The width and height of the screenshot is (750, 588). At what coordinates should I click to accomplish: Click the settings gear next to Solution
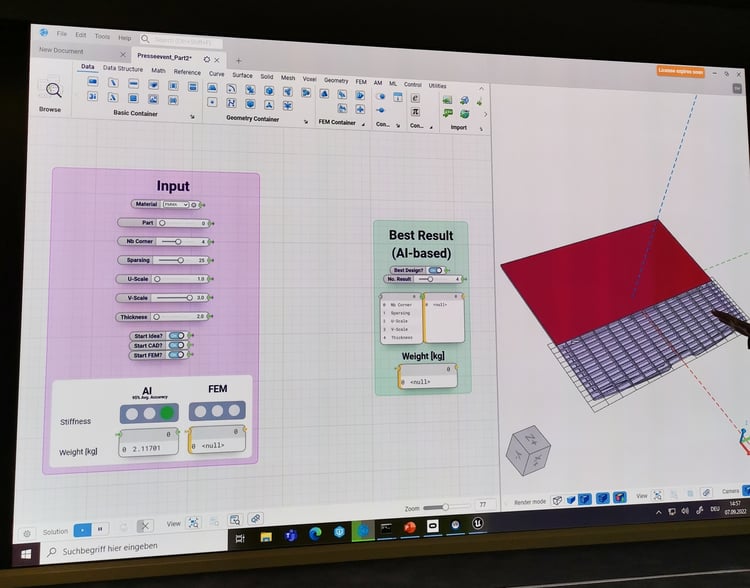pyautogui.click(x=27, y=532)
